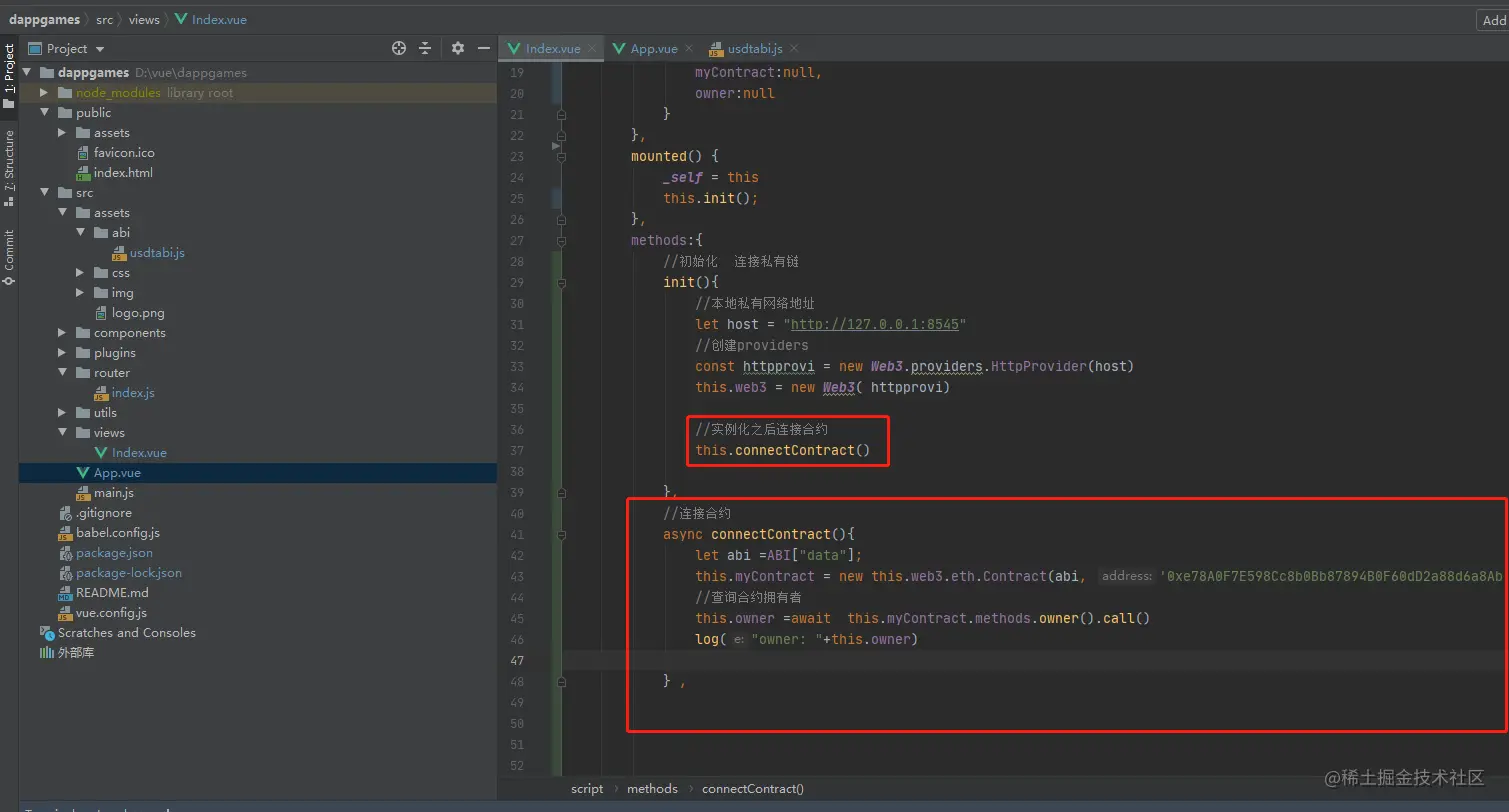This screenshot has width=1509, height=812.
Task: Select usdtabi.js file in abi folder
Action: click(x=156, y=253)
